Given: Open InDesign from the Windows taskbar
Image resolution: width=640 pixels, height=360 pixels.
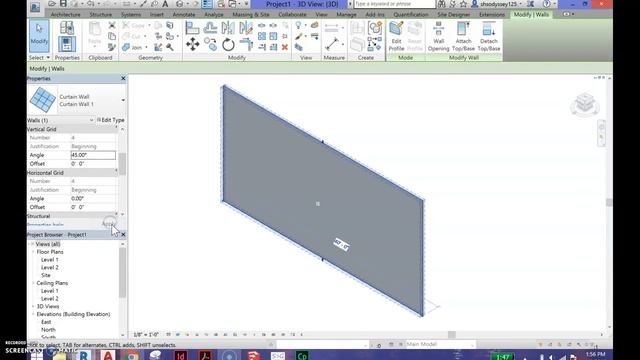Looking at the screenshot, I should 180,356.
